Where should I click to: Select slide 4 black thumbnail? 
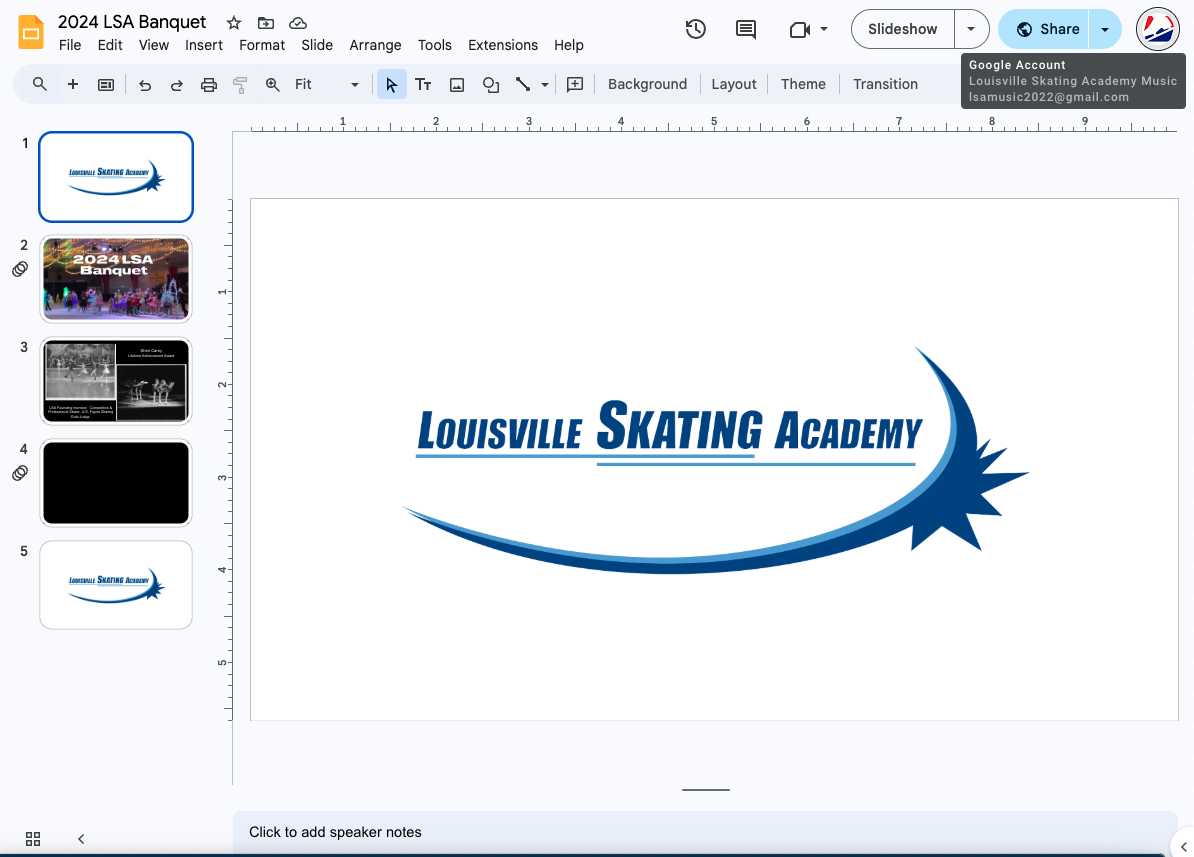[x=116, y=483]
